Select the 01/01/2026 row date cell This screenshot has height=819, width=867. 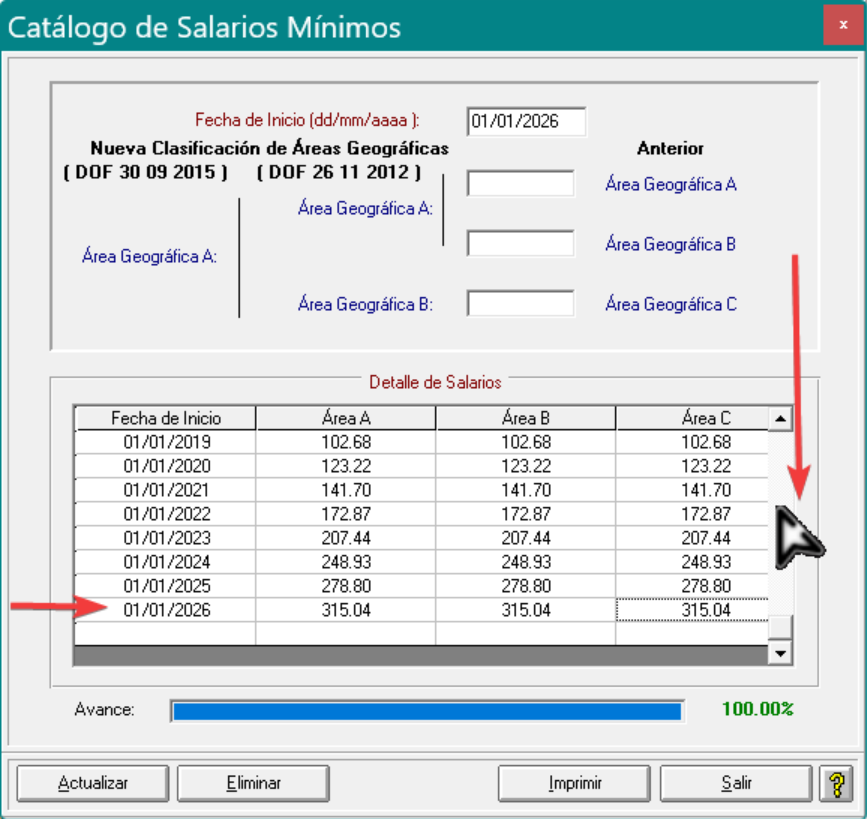coord(167,610)
